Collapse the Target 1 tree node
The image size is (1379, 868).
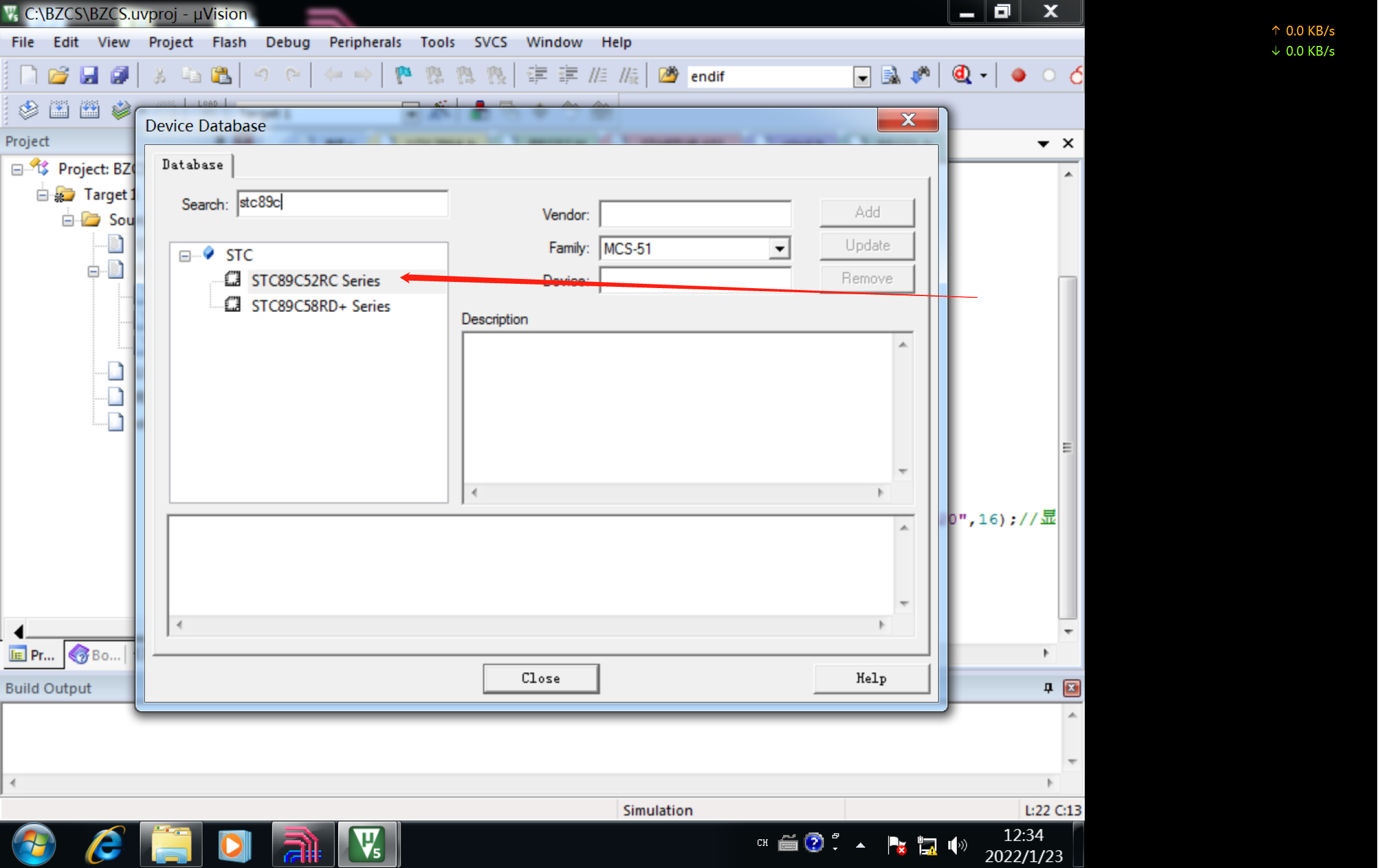[42, 195]
